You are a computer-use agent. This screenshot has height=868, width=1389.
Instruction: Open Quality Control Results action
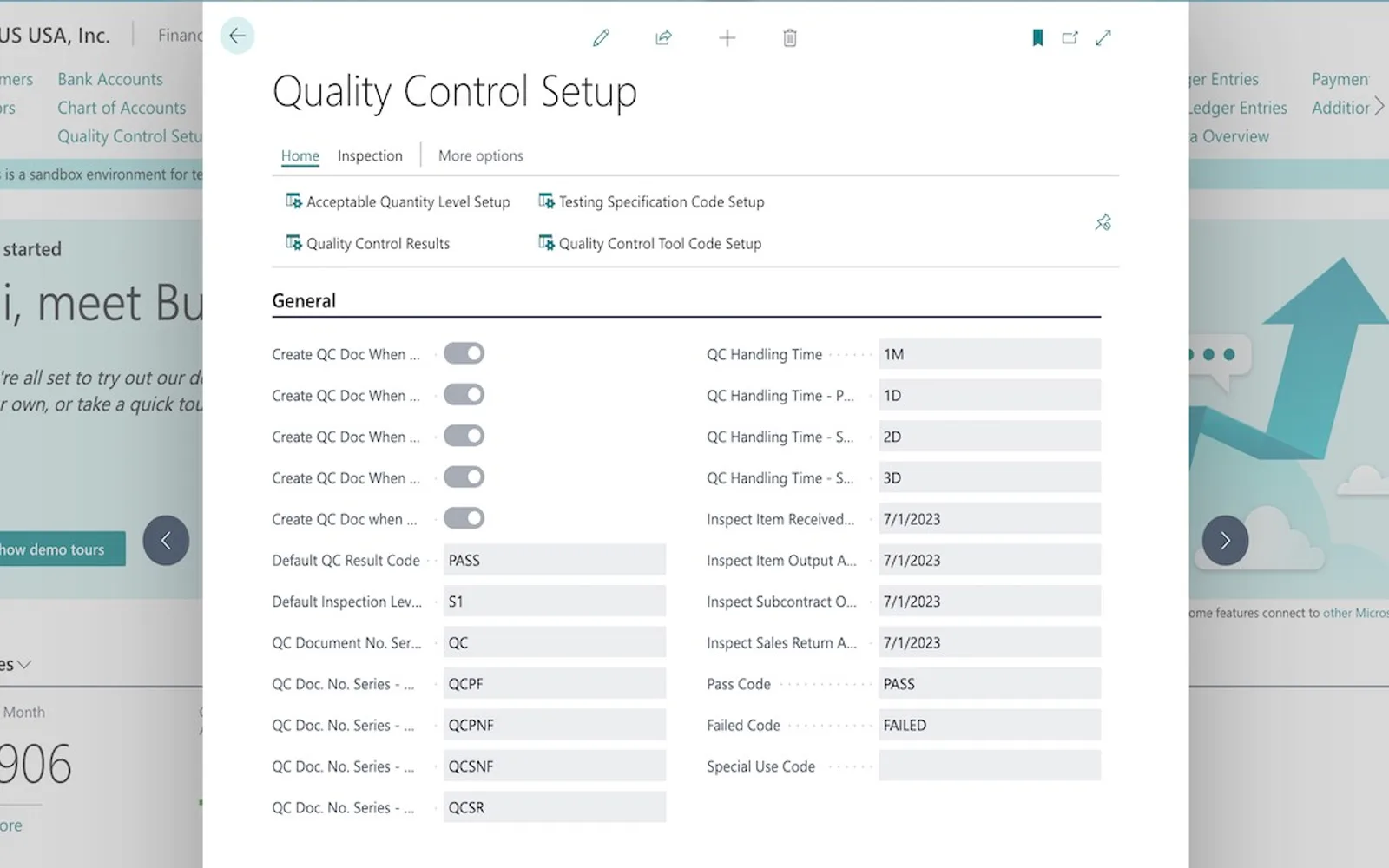(x=368, y=243)
